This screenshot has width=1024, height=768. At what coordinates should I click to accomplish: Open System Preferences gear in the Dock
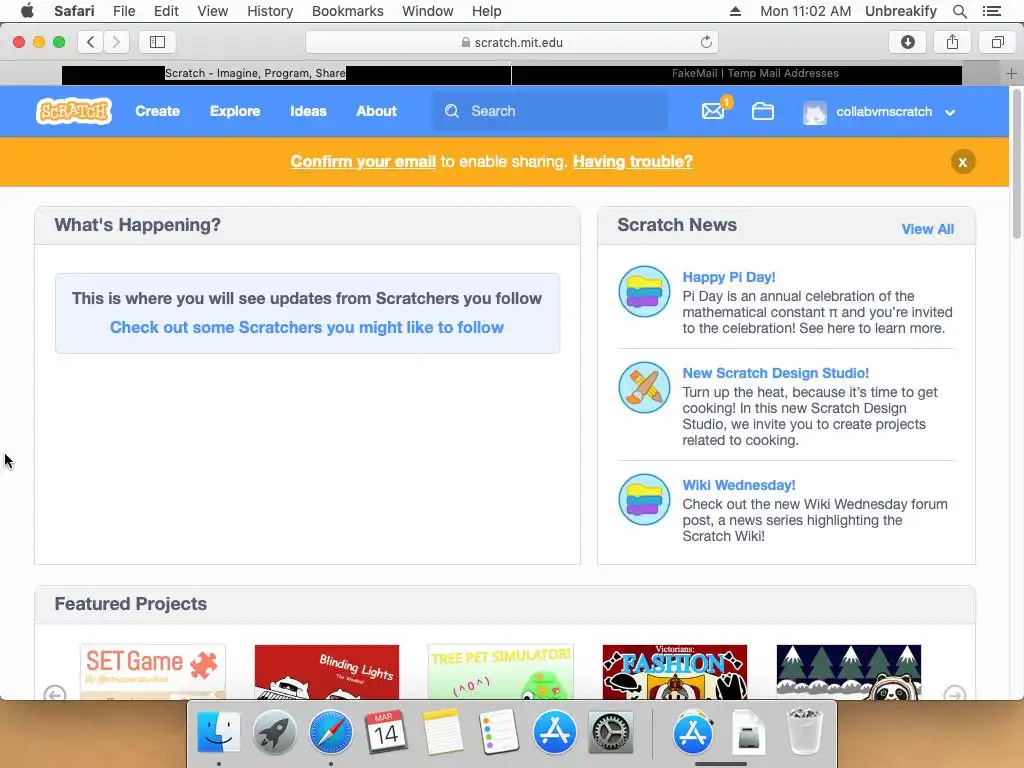pyautogui.click(x=611, y=732)
